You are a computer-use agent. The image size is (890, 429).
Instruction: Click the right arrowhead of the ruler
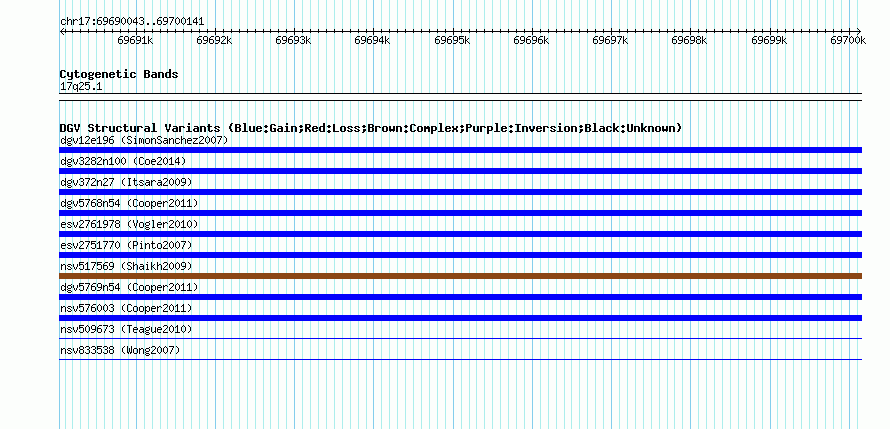pos(859,31)
